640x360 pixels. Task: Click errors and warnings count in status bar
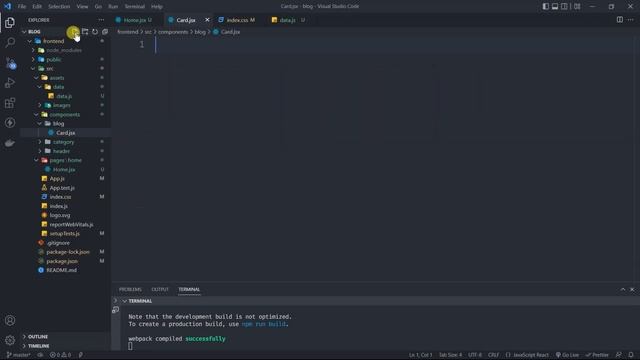(x=60, y=355)
